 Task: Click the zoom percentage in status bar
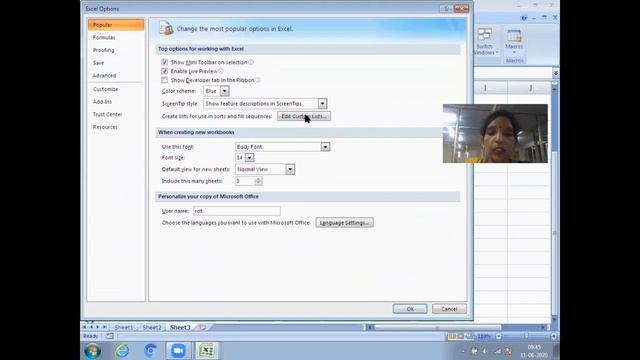[484, 336]
